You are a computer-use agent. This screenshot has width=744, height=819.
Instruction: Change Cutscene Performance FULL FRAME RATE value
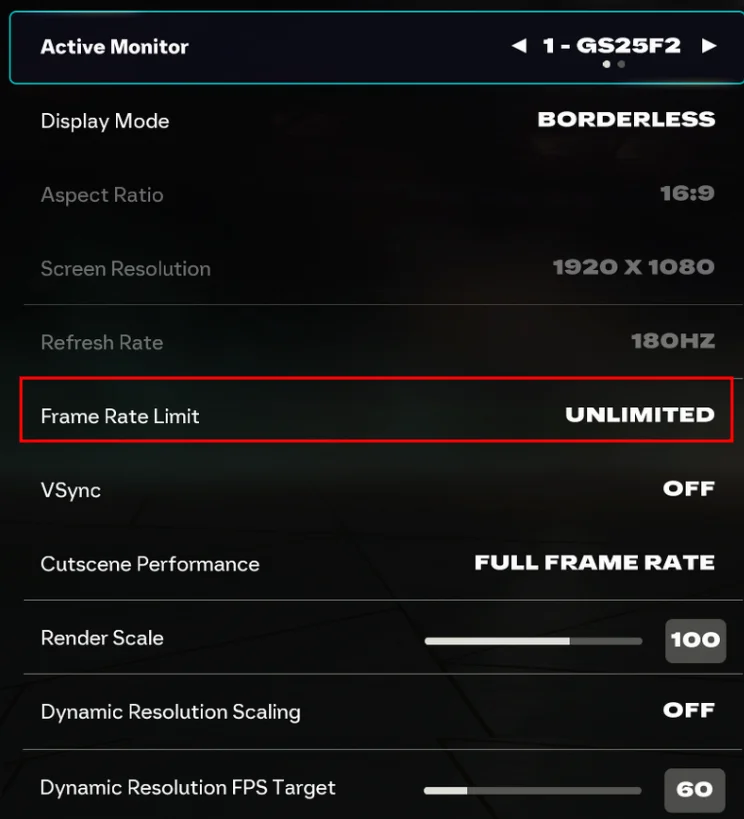tap(594, 563)
